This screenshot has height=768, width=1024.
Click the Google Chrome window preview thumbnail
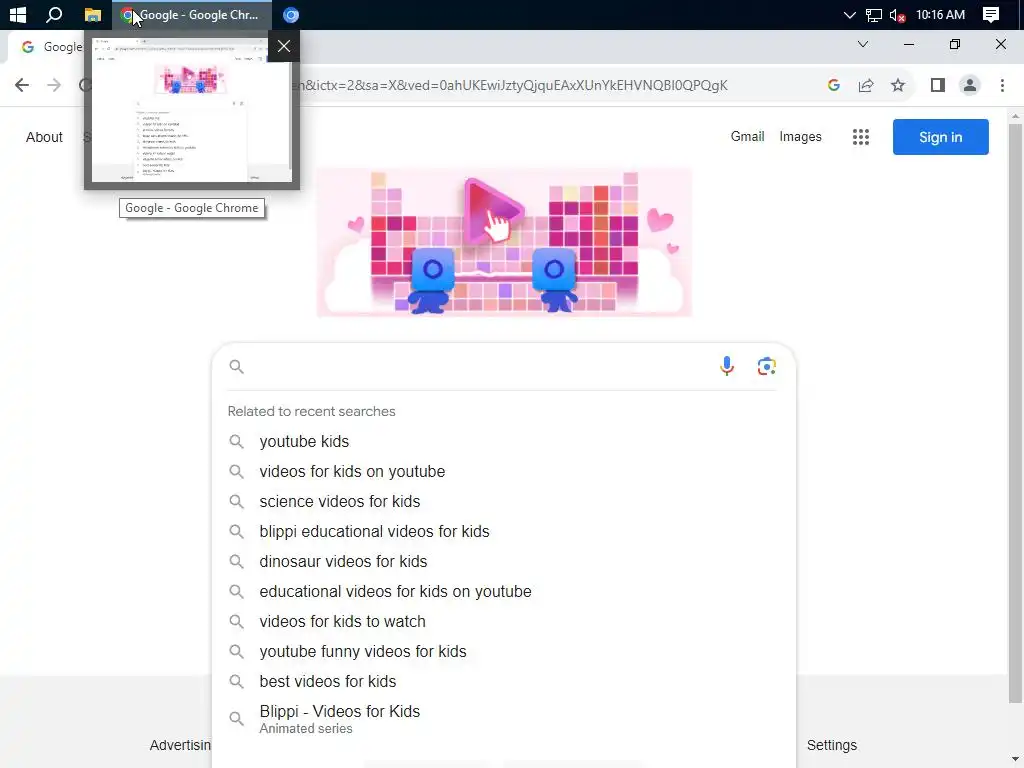coord(191,110)
